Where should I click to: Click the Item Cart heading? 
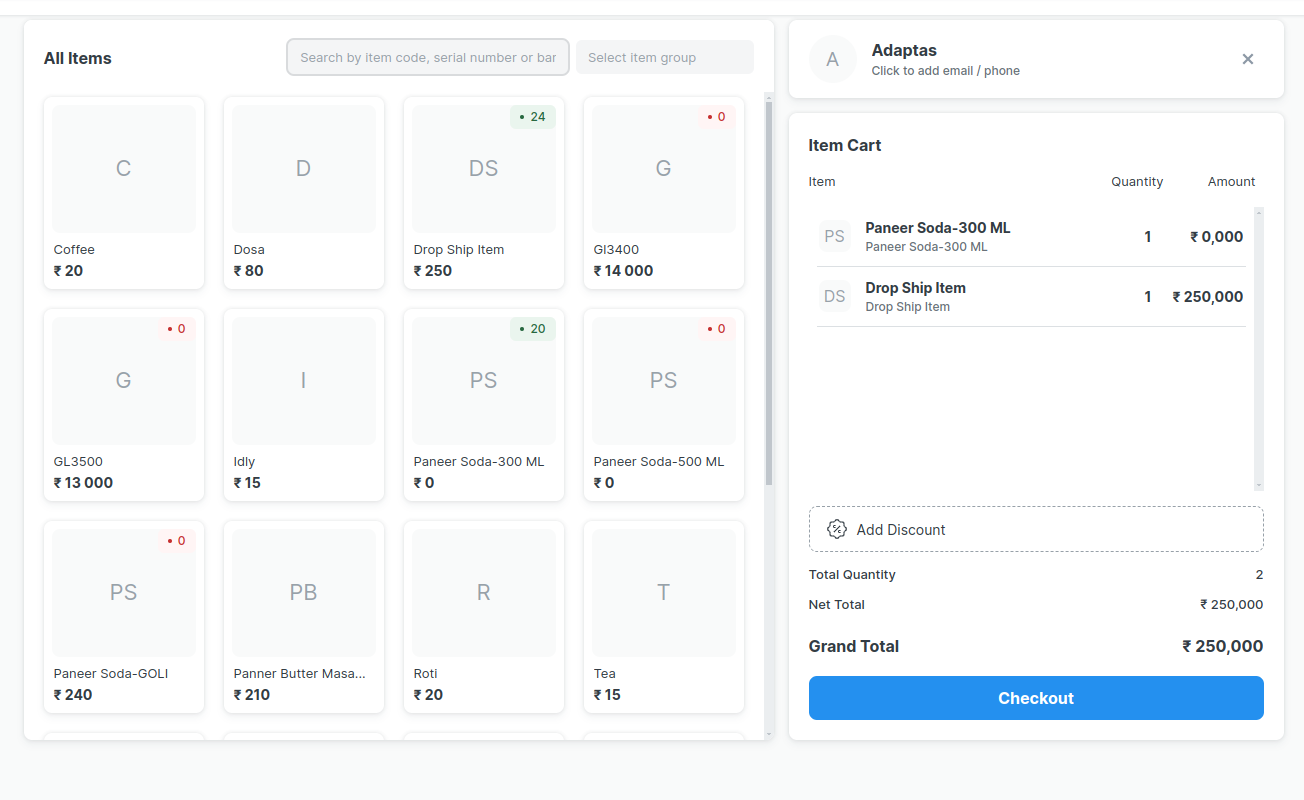tap(845, 145)
